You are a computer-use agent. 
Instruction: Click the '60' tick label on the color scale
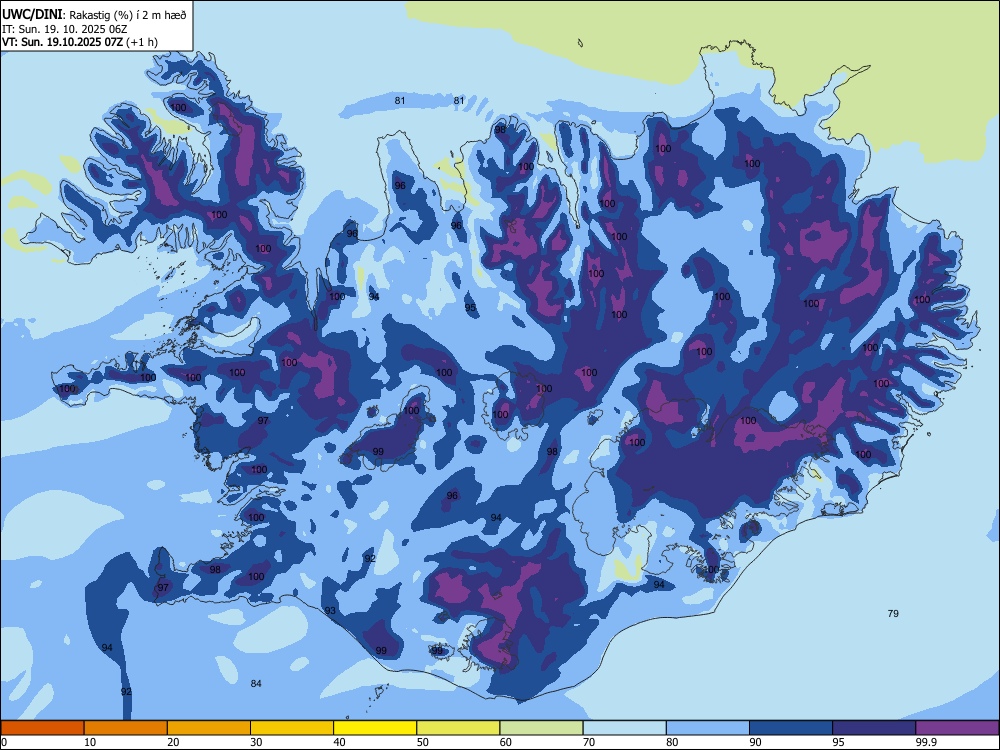coord(506,742)
